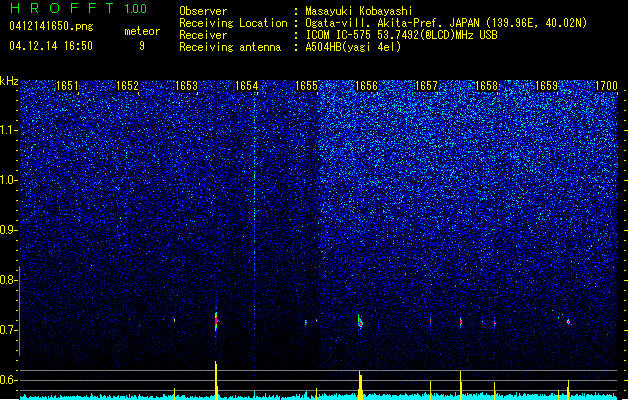Click the tallest yellow intensity spike after 1653
The height and width of the screenshot is (400, 629).
[216, 380]
